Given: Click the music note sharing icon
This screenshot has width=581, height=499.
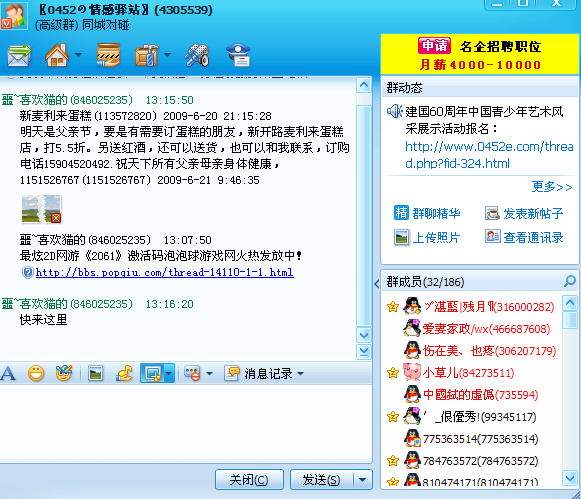Looking at the screenshot, I should point(124,373).
